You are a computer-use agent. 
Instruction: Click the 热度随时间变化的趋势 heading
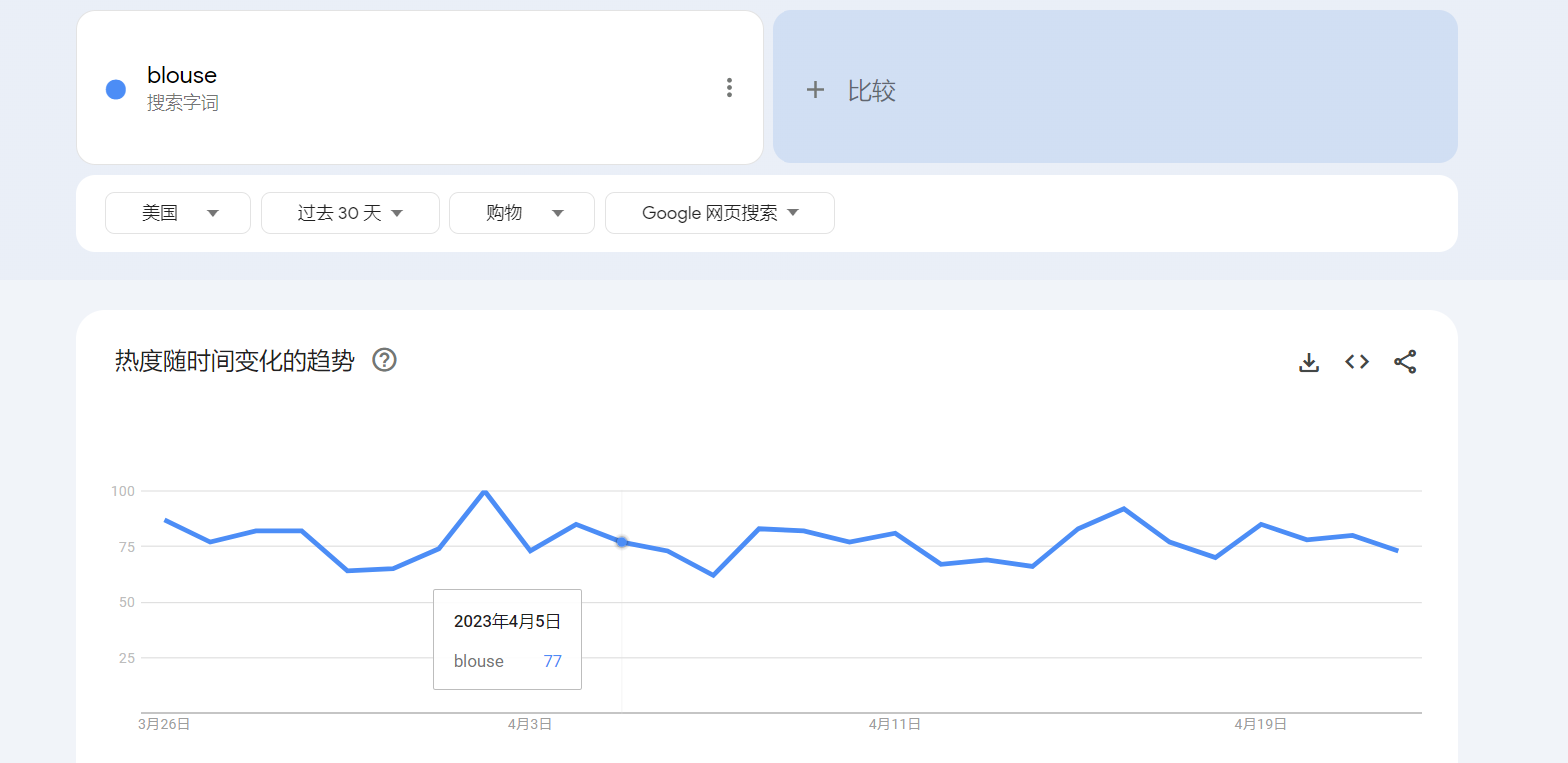point(235,361)
